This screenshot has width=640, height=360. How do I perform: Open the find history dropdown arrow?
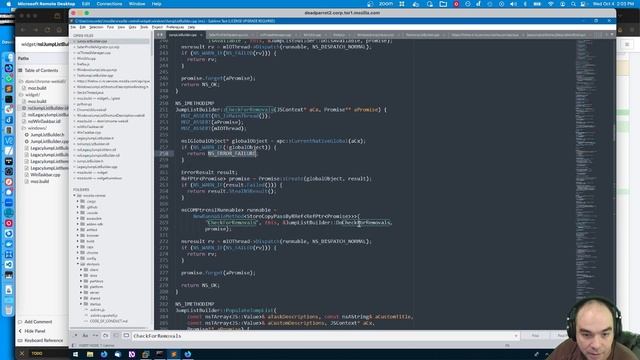click(x=516, y=336)
